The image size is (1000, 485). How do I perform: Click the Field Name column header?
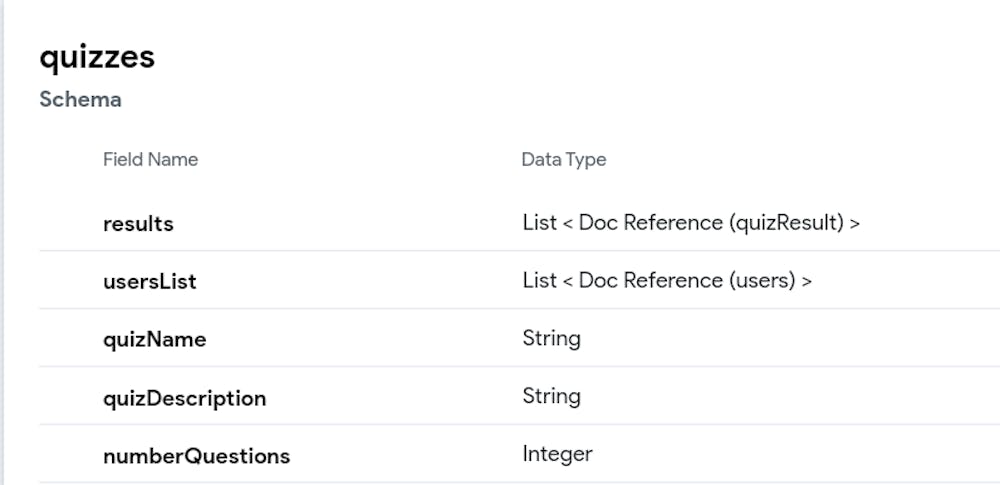(x=150, y=160)
